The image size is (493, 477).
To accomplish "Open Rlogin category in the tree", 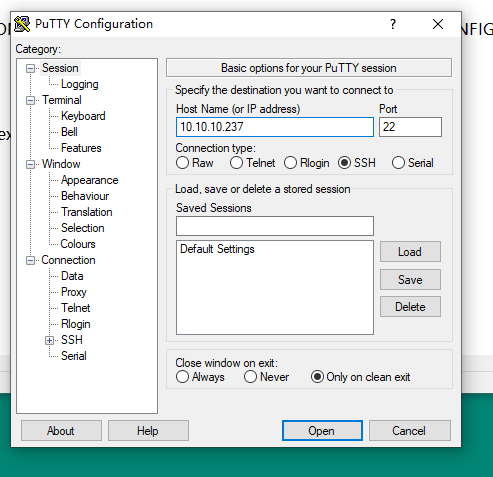I will [76, 324].
